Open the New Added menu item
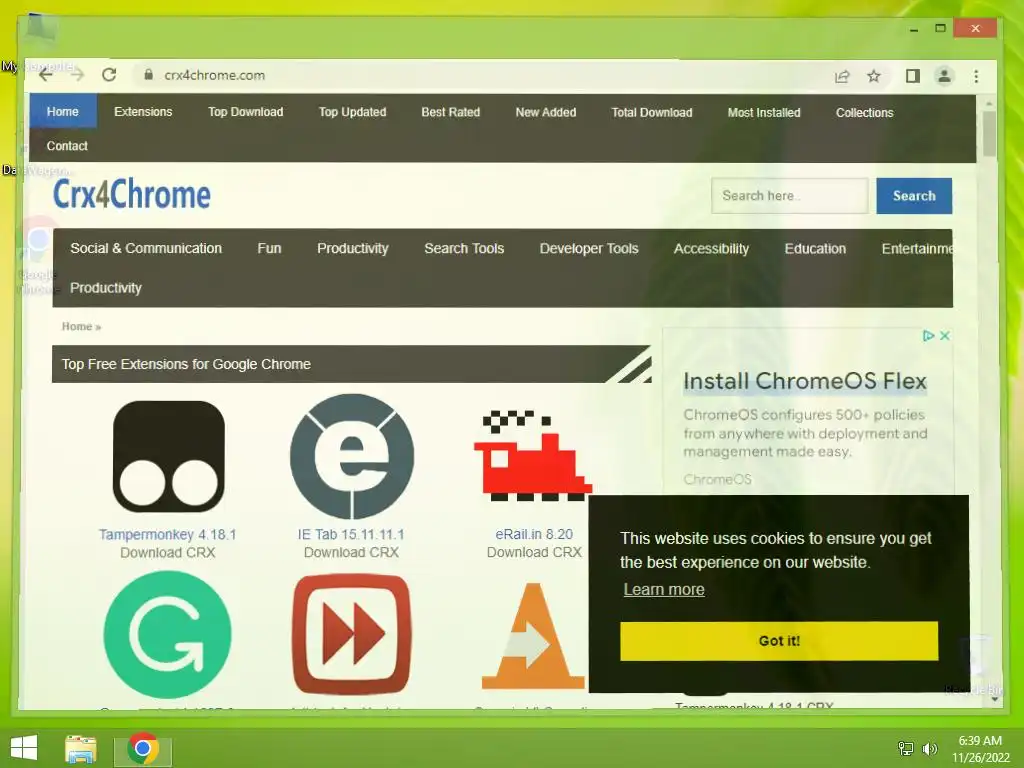Image resolution: width=1024 pixels, height=768 pixels. tap(546, 112)
